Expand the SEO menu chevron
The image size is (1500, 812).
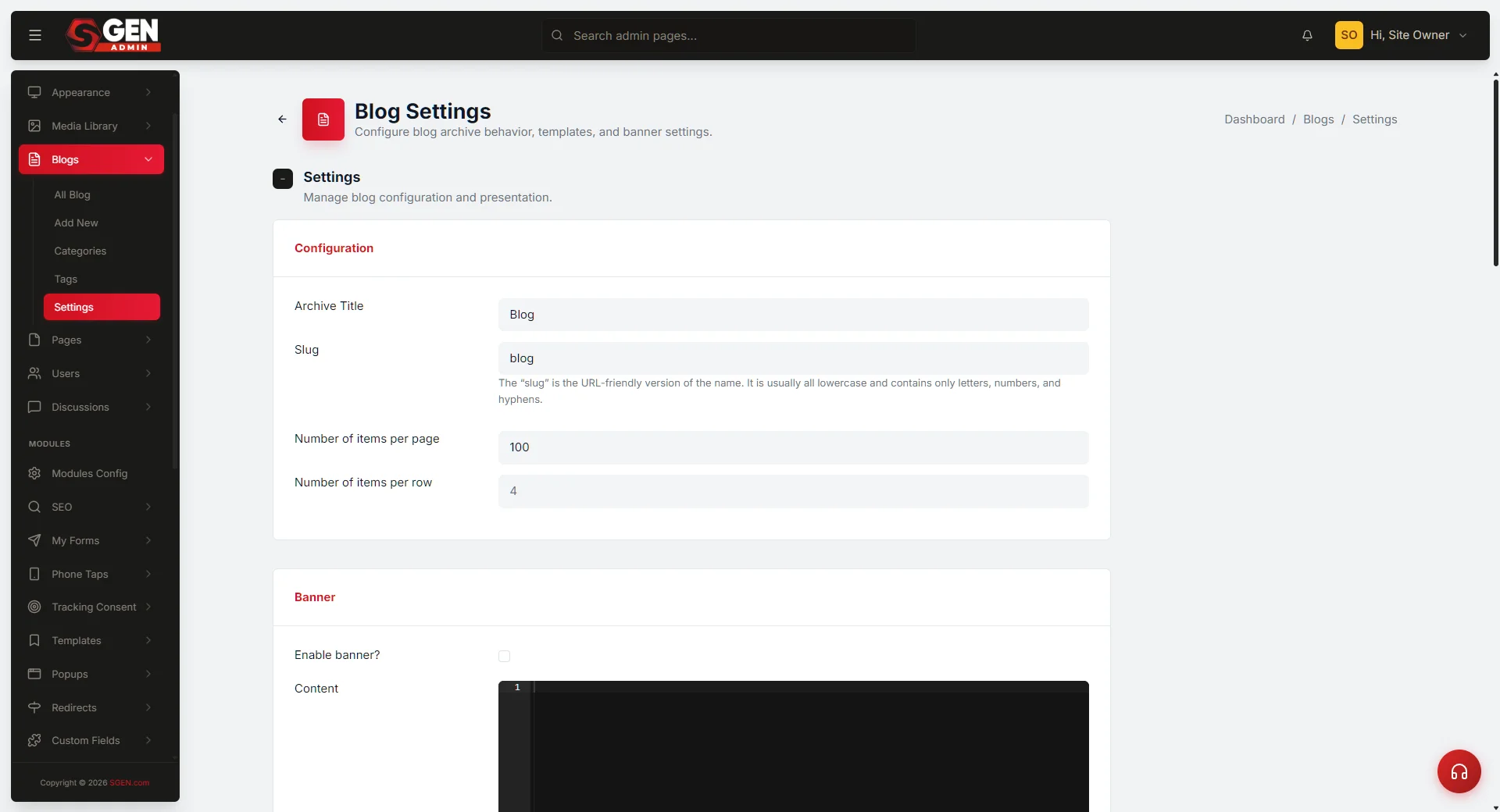click(x=148, y=507)
